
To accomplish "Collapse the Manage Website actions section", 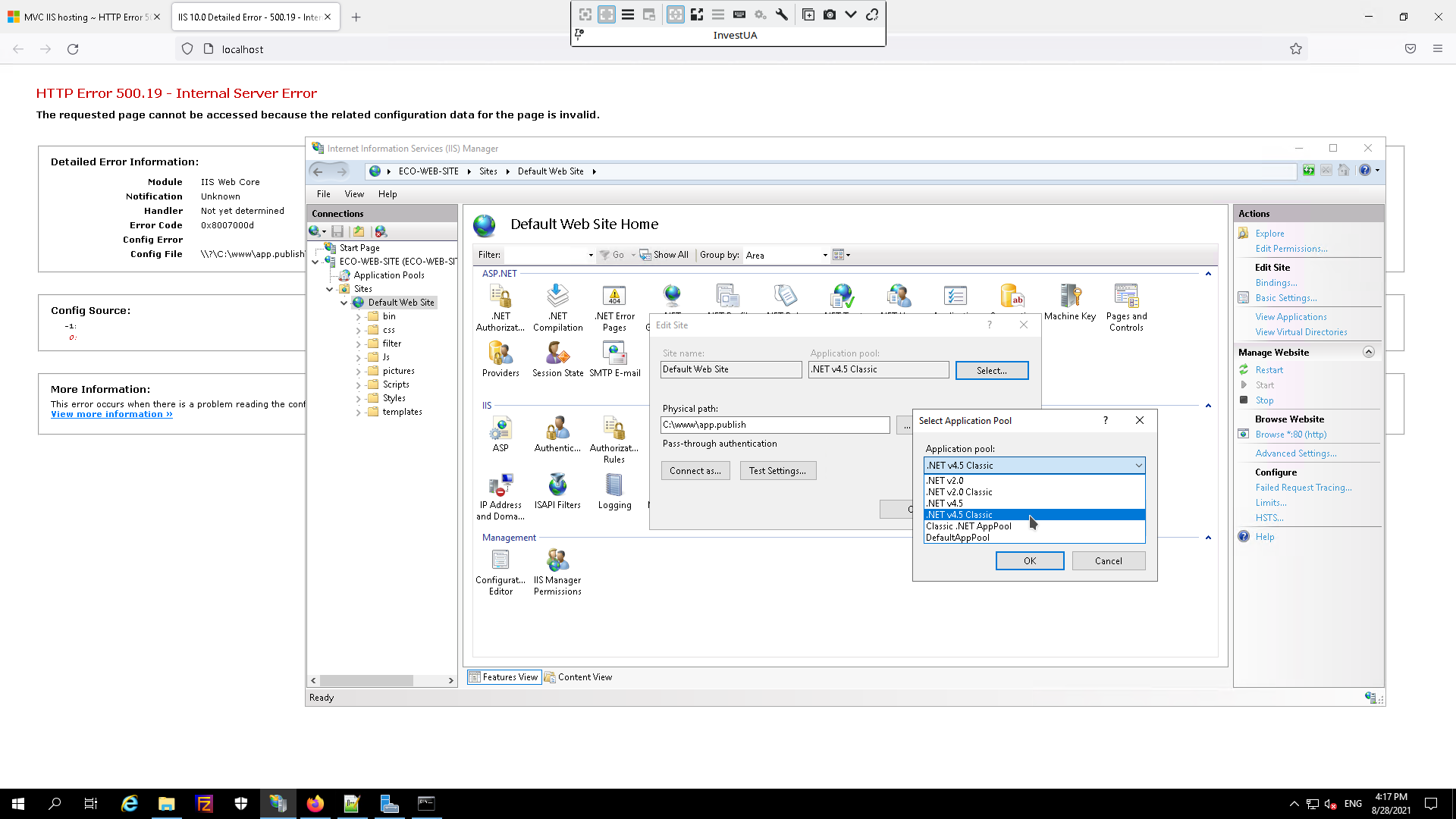I will click(1369, 352).
